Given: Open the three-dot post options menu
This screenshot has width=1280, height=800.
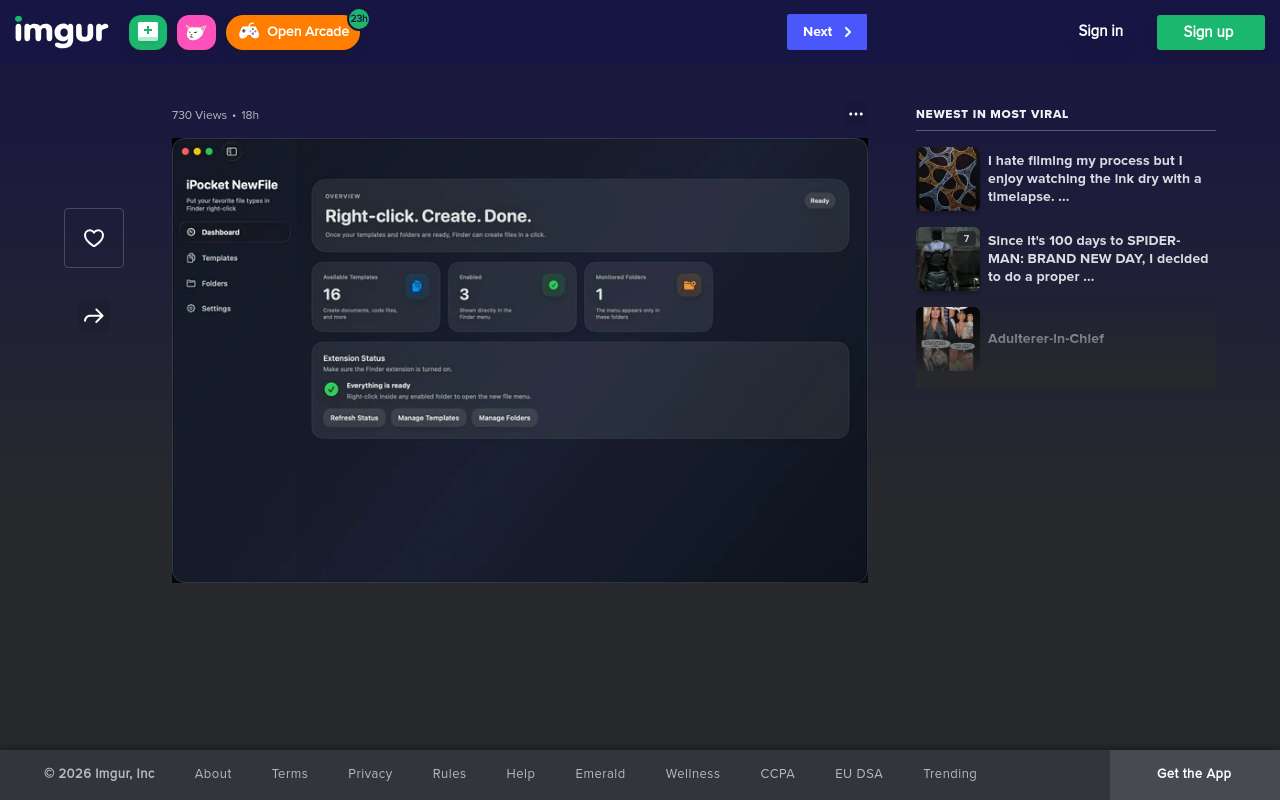Looking at the screenshot, I should (x=855, y=114).
